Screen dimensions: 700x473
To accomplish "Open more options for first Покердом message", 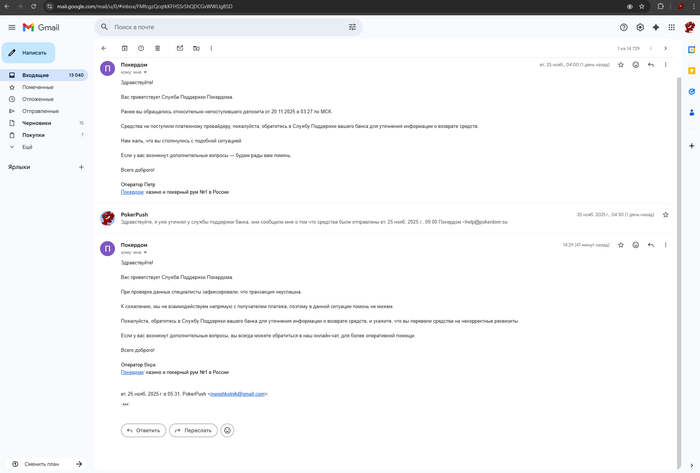I will point(665,65).
